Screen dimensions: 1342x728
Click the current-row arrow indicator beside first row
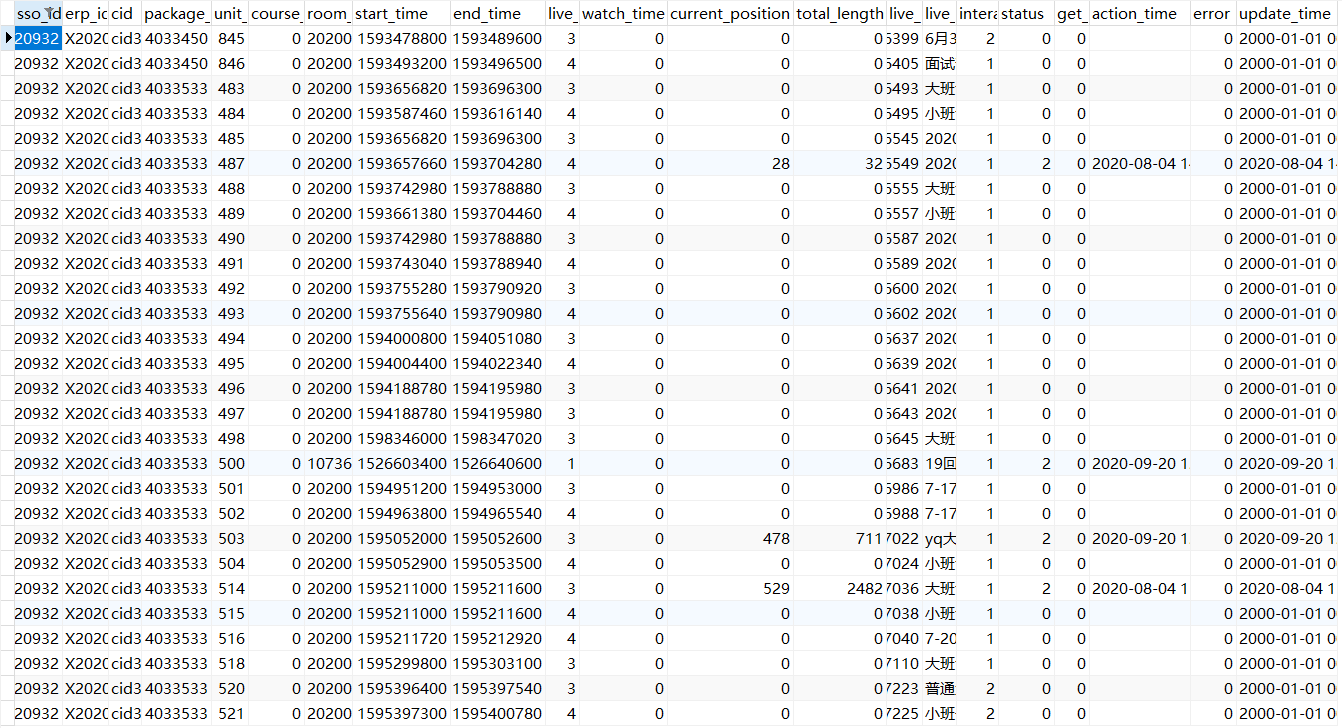pyautogui.click(x=8, y=38)
